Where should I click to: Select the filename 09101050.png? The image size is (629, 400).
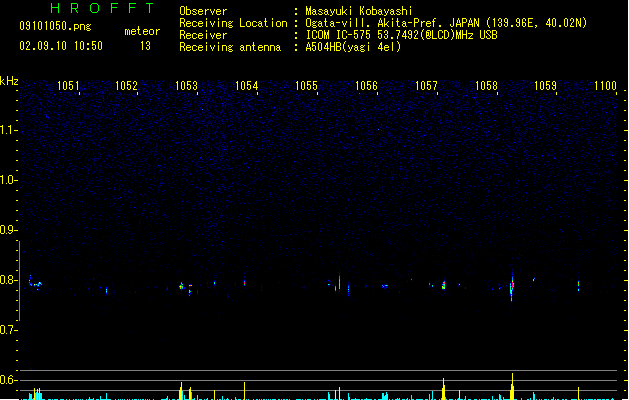pos(55,26)
